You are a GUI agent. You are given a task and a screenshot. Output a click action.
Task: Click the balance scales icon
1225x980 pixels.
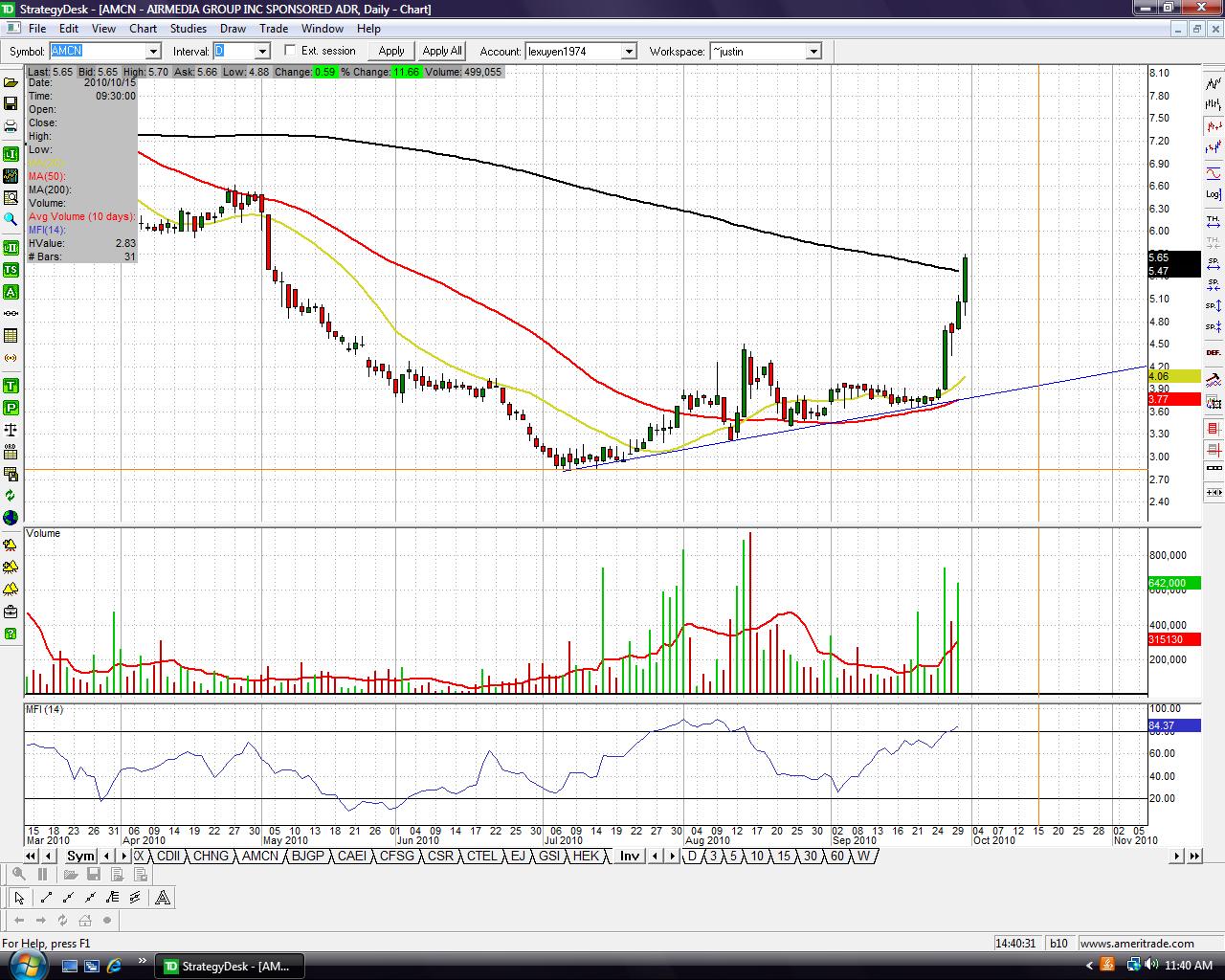(x=11, y=429)
